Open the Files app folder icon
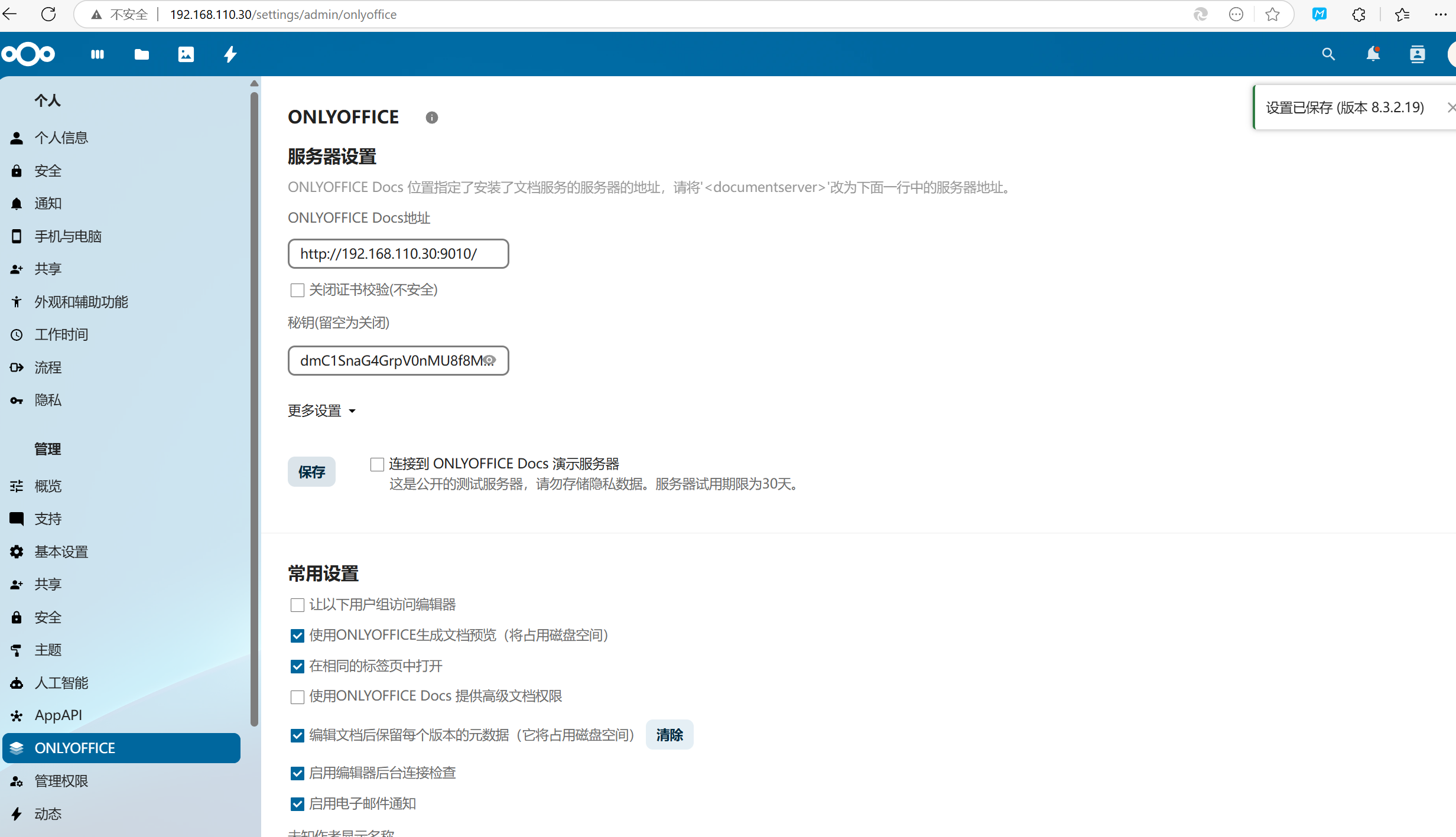Screen dimensions: 1456x837 tap(142, 54)
